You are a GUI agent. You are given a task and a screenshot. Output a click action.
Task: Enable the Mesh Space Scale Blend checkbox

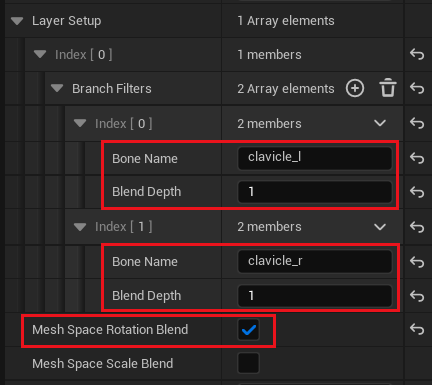(x=248, y=363)
